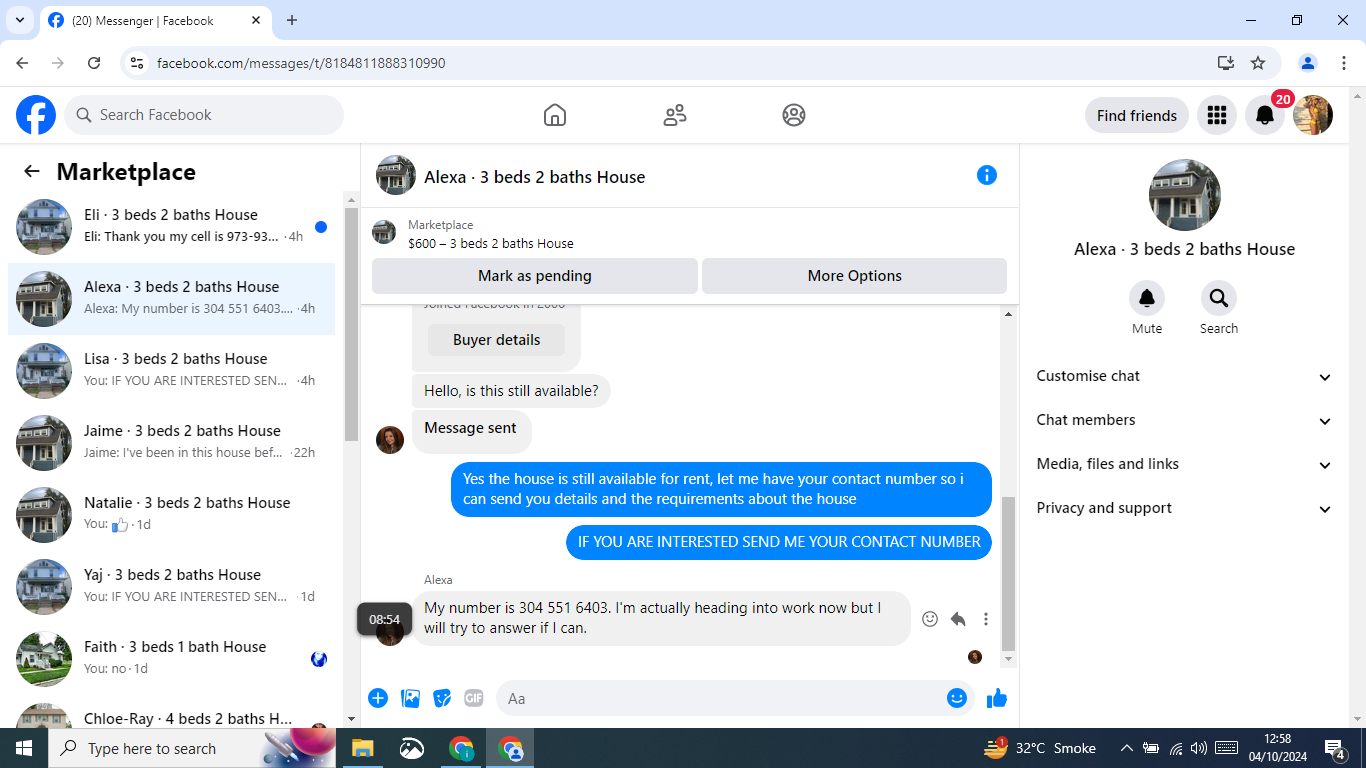Screen dimensions: 1366x768
Task: Open Jaime's 3 beds 2 baths conversation
Action: (x=172, y=443)
